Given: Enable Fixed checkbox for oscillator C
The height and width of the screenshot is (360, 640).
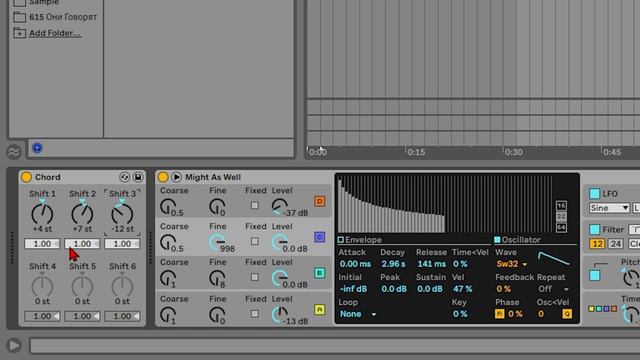Looking at the screenshot, I should [x=255, y=241].
